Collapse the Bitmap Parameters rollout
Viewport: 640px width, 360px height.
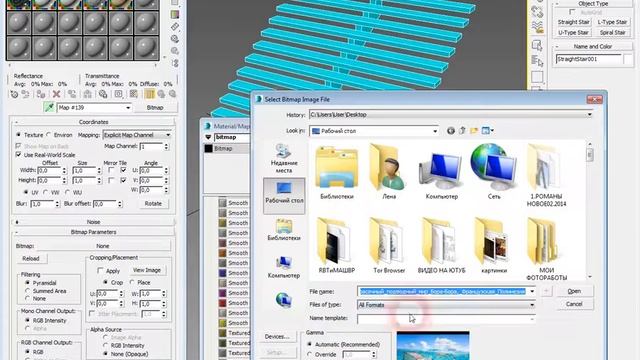pos(93,231)
